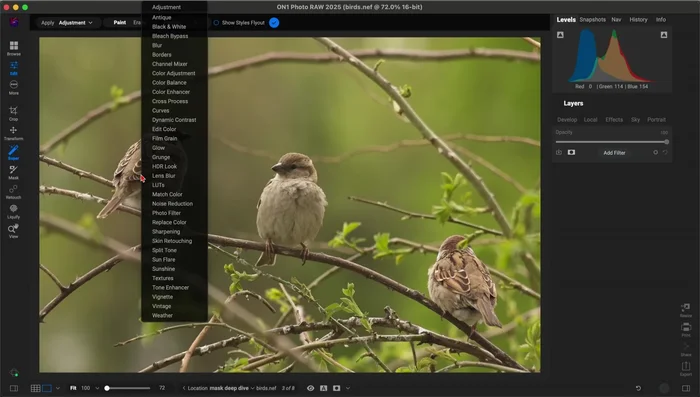Open the Print icon in right sidebar
The image size is (700, 397).
pos(686,329)
